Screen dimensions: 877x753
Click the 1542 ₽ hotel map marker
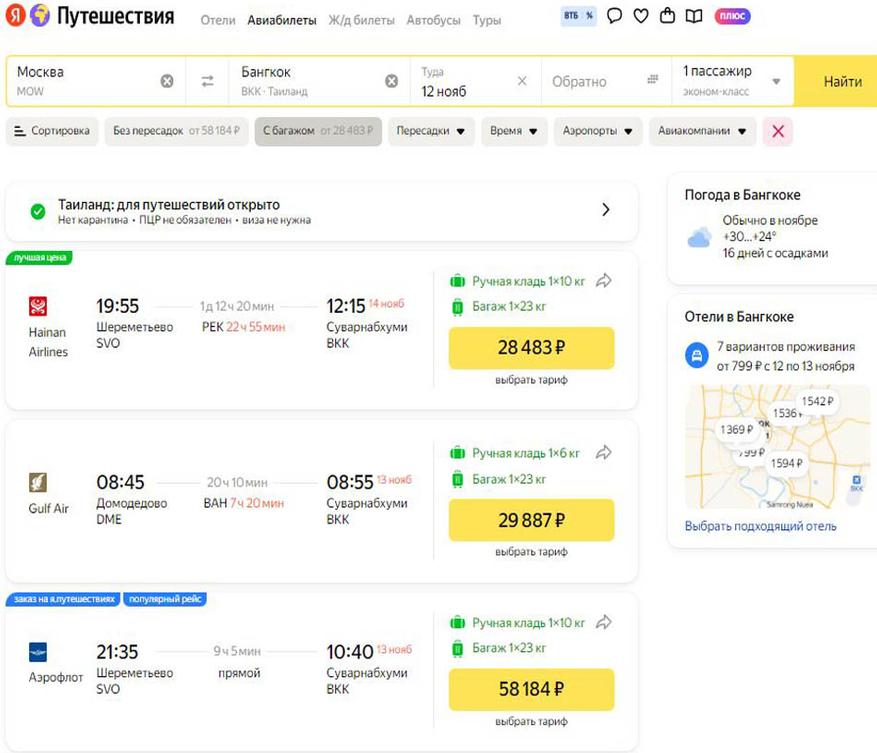pos(817,401)
